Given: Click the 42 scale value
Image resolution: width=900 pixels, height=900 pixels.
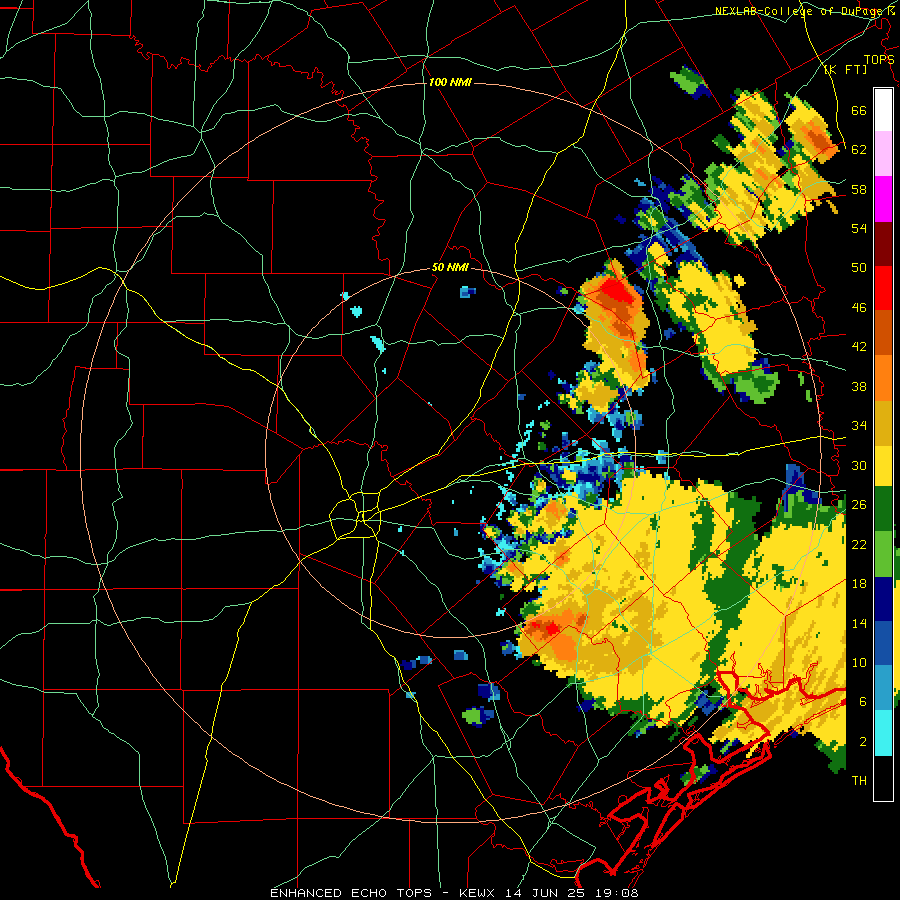Looking at the screenshot, I should [x=859, y=347].
